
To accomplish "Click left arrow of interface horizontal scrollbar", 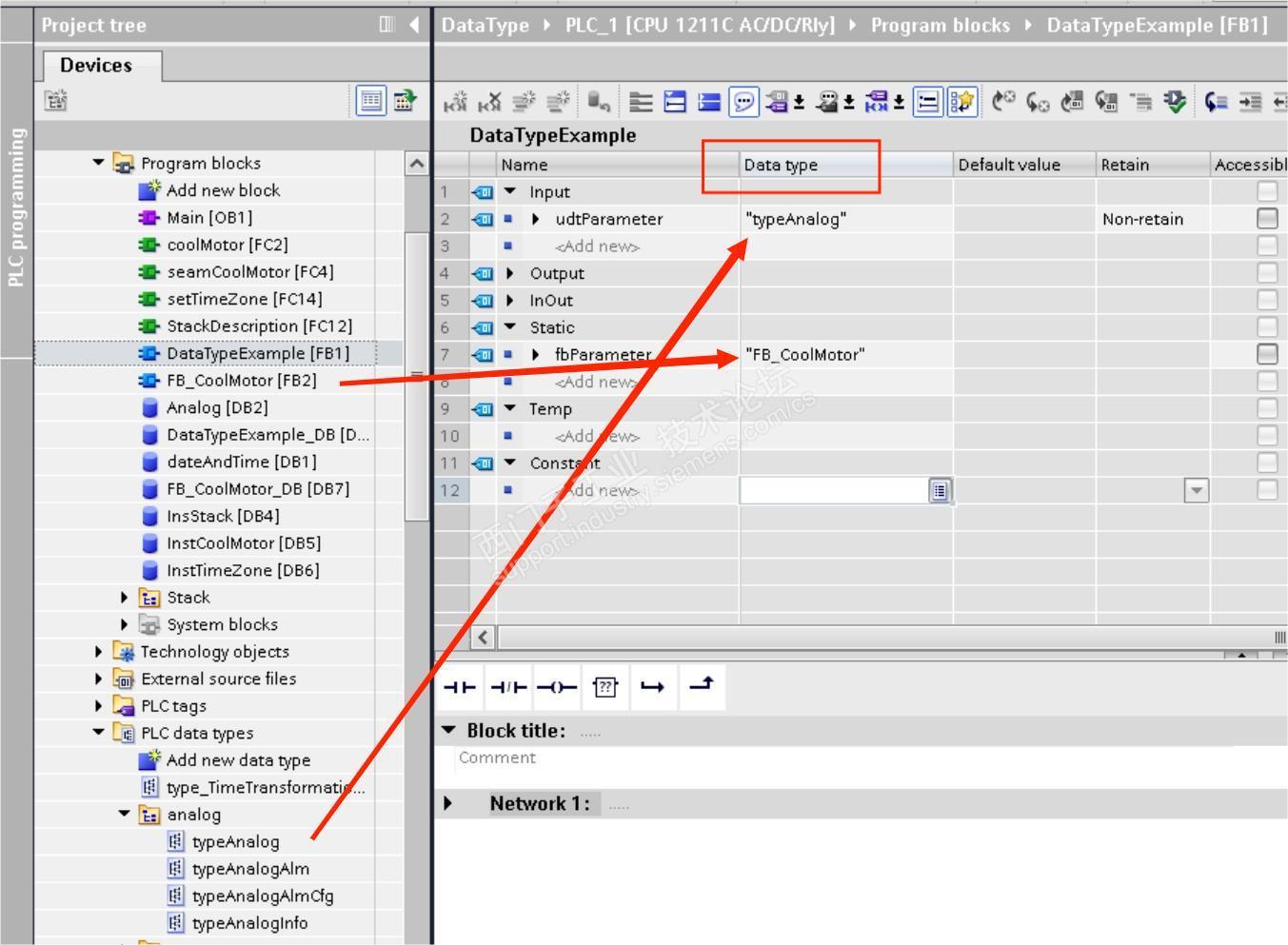I will pos(483,637).
